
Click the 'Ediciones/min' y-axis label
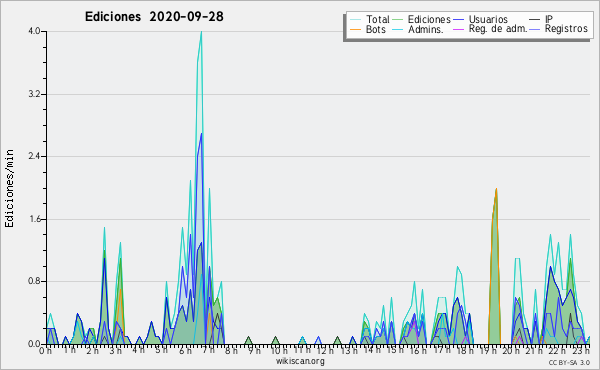click(x=9, y=188)
